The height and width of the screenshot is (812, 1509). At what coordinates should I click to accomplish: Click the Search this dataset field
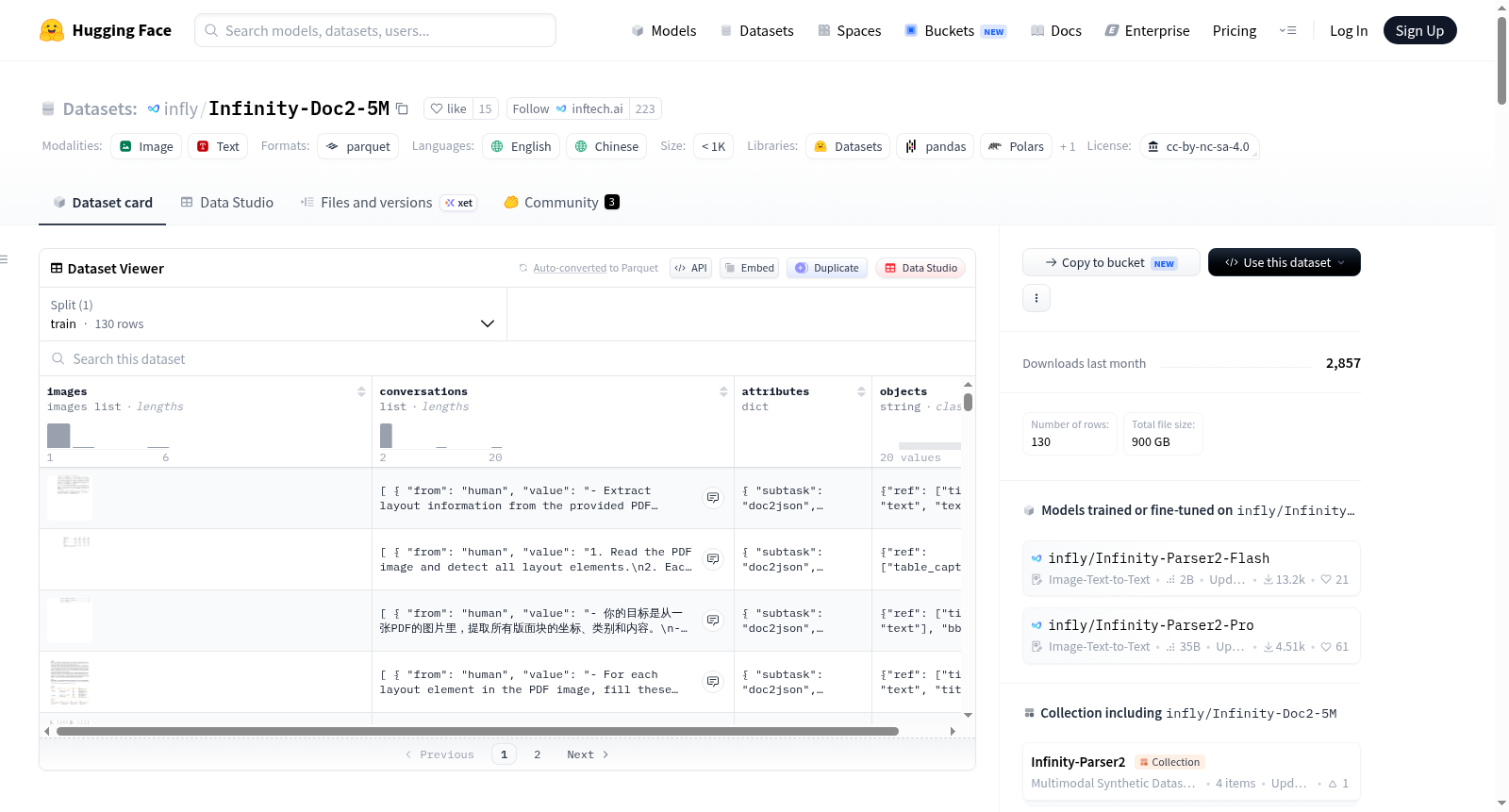coord(507,358)
